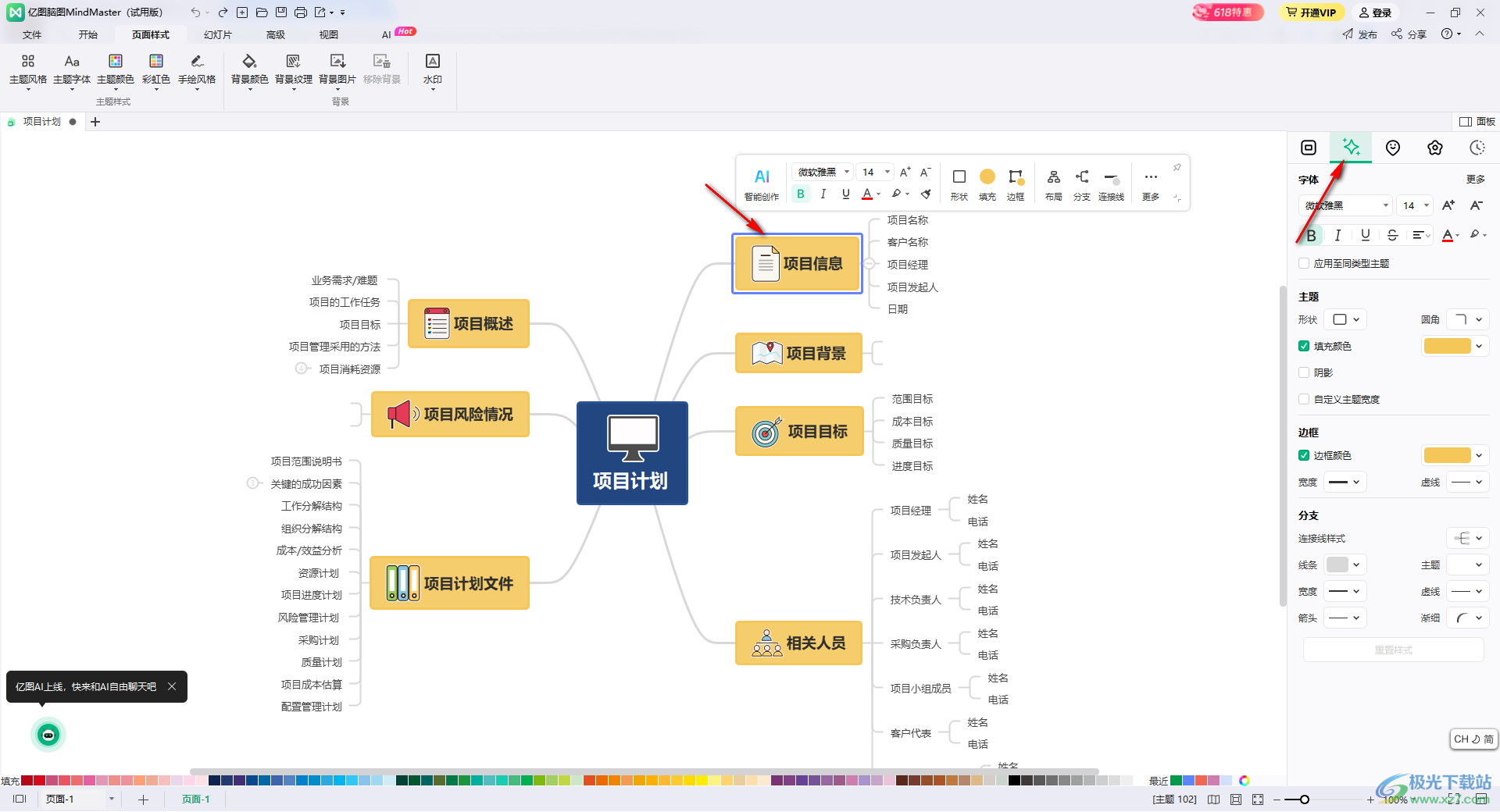Open font size 14 dropdown in right panel

(x=1415, y=205)
